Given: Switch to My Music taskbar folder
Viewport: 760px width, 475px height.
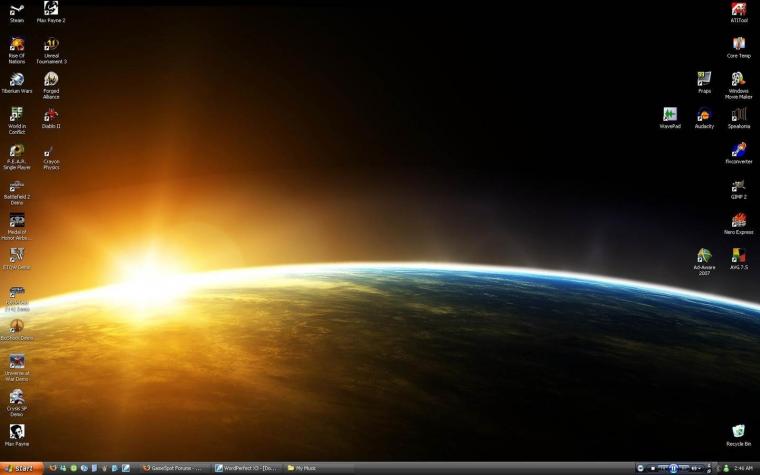Looking at the screenshot, I should point(319,468).
